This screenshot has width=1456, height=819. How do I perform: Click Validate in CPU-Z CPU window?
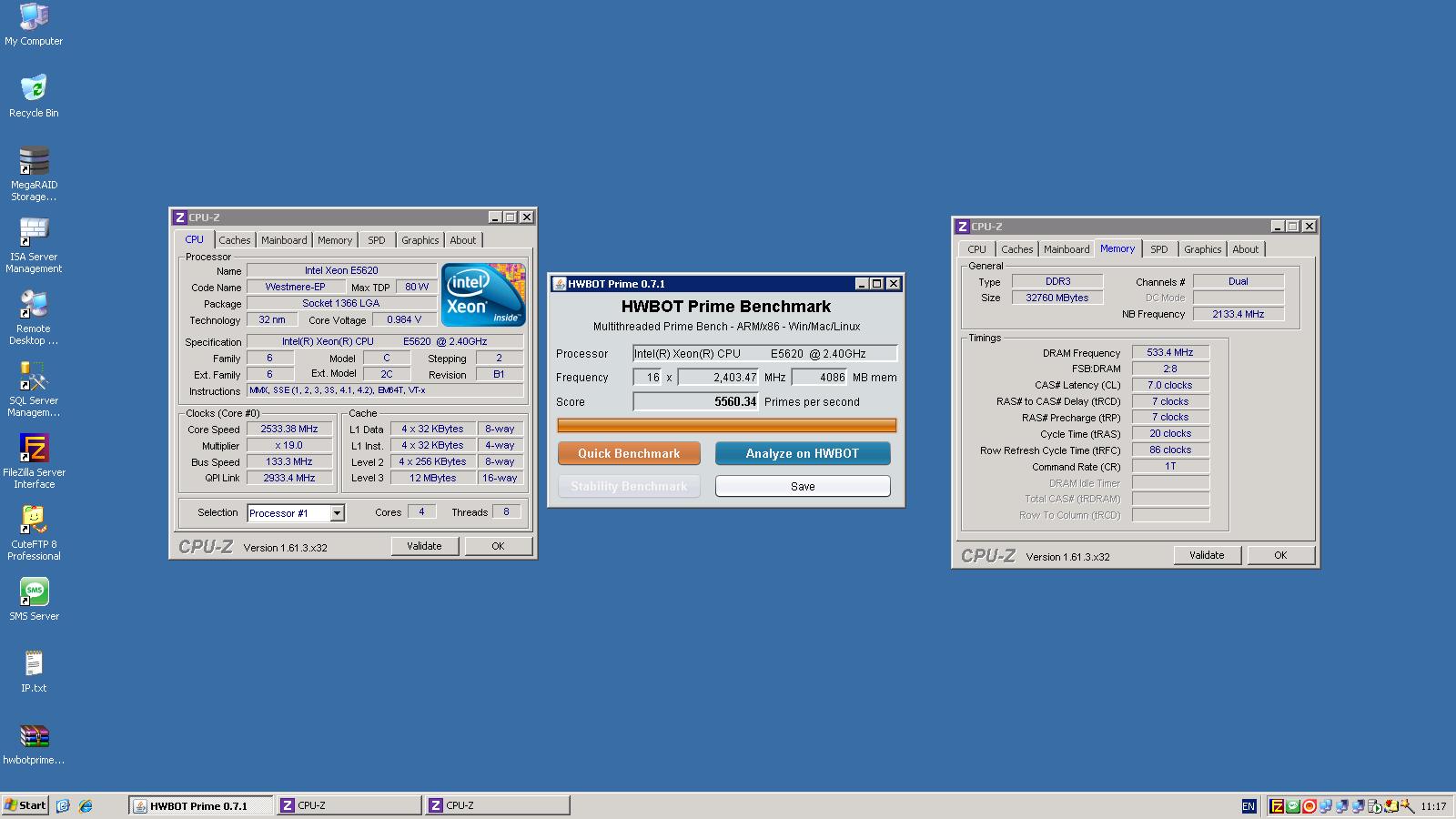tap(424, 546)
